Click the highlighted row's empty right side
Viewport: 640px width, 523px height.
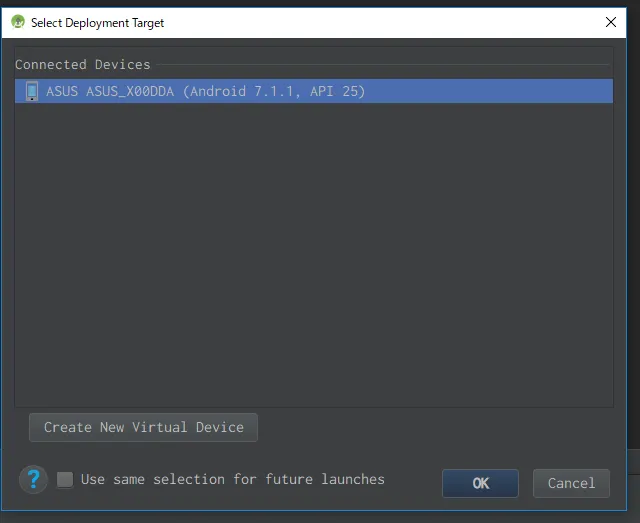coord(500,91)
